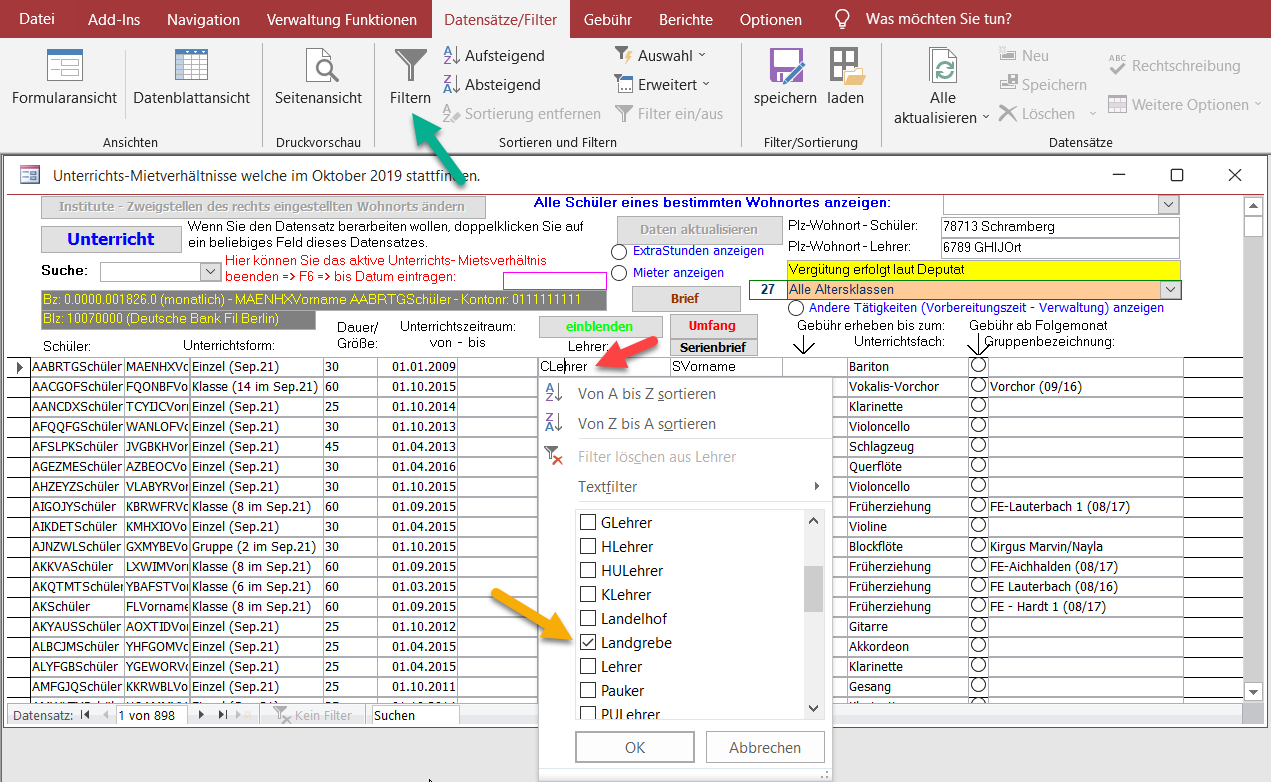This screenshot has width=1271, height=782.
Task: Choose Von A bis Z sortieren
Action: 646,394
